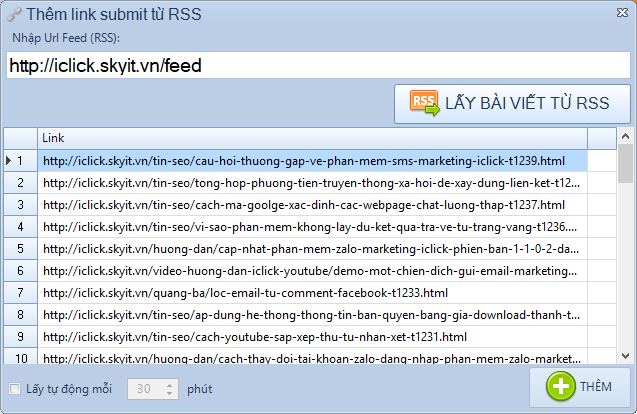Select link row 7 loc-email-tu-comment-facebook
The width and height of the screenshot is (637, 414).
click(312, 293)
